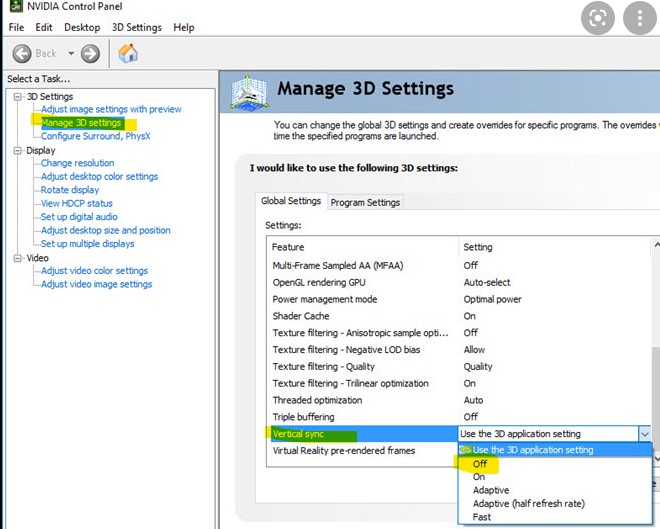Choose 'Use the 3D application setting' option
The height and width of the screenshot is (529, 660).
click(x=555, y=450)
